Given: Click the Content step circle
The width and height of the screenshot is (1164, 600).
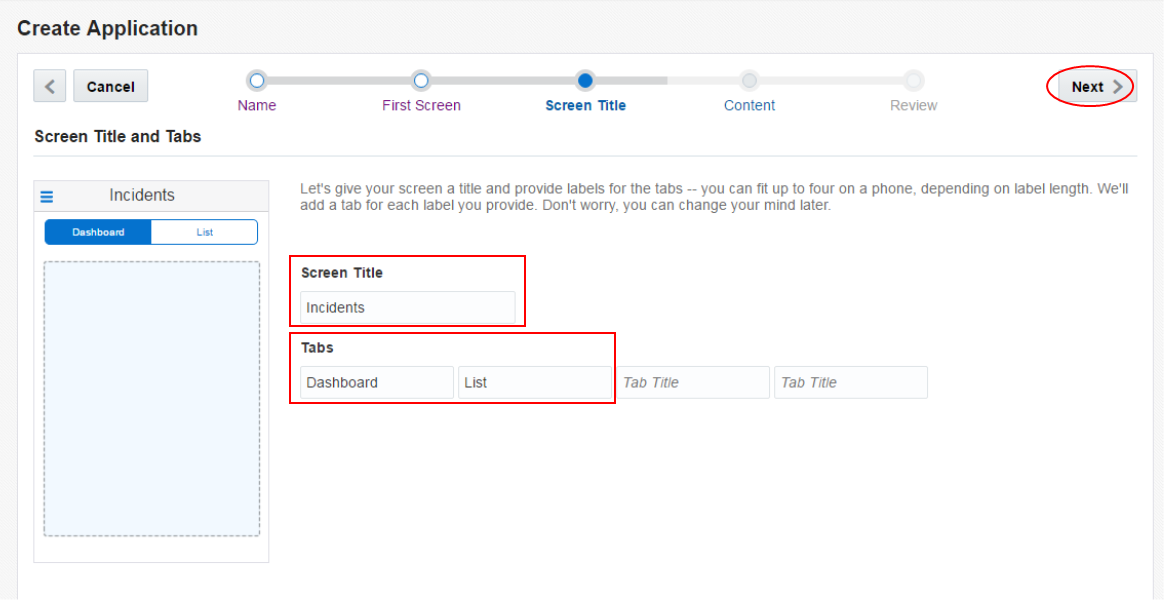Looking at the screenshot, I should pyautogui.click(x=750, y=80).
